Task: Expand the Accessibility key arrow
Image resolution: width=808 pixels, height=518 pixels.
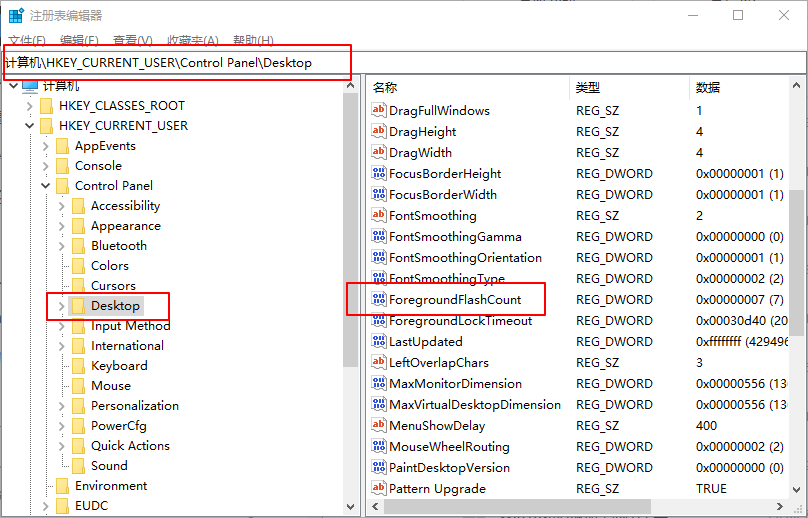Action: [62, 206]
